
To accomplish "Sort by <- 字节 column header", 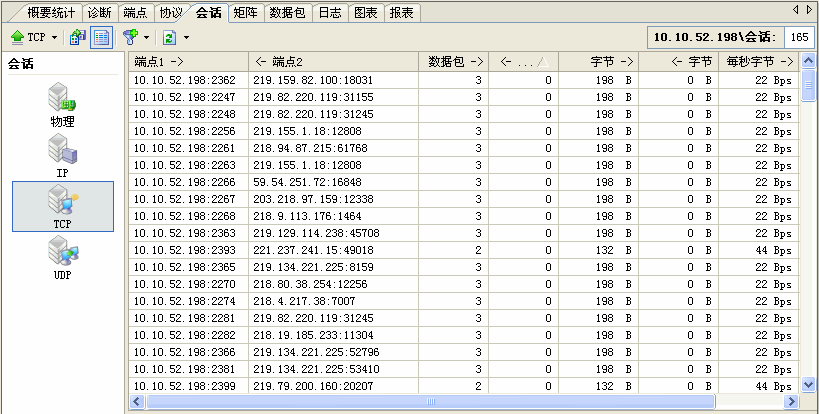I will click(x=678, y=62).
